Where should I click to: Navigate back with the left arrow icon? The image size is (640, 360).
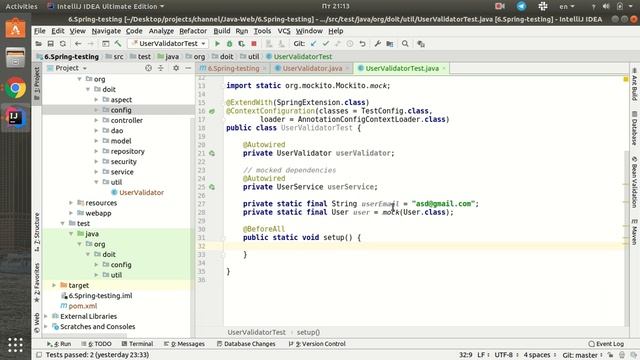[x=78, y=44]
